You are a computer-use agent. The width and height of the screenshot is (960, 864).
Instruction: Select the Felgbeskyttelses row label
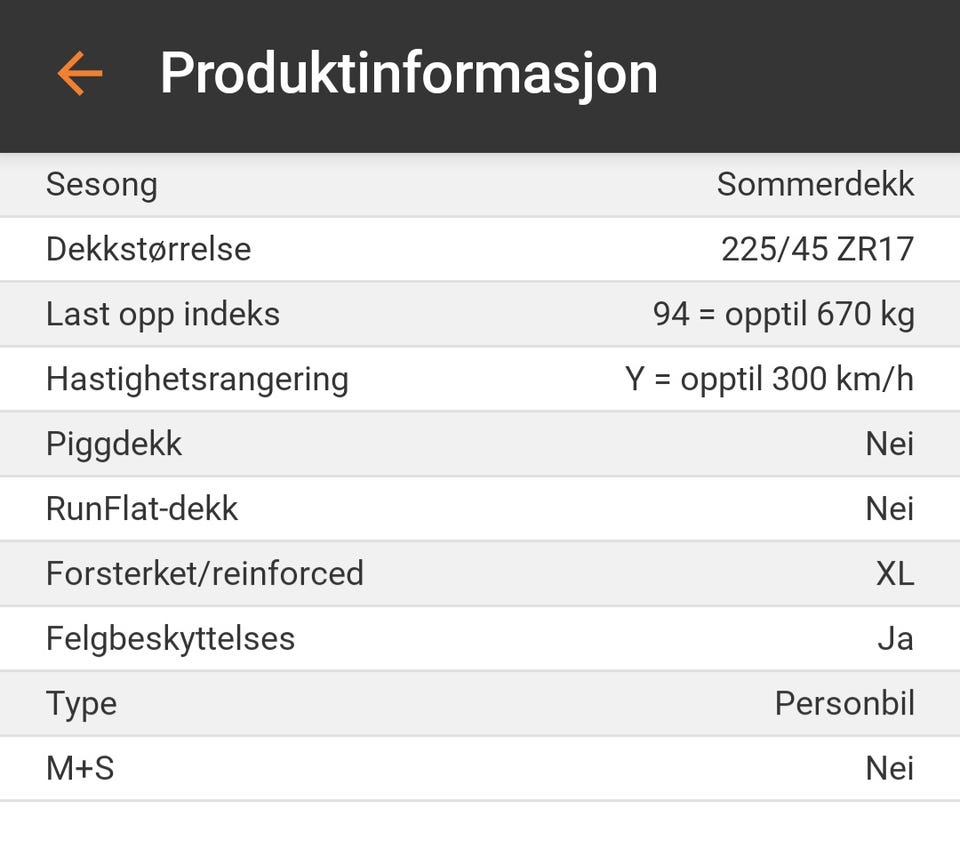[x=170, y=639]
